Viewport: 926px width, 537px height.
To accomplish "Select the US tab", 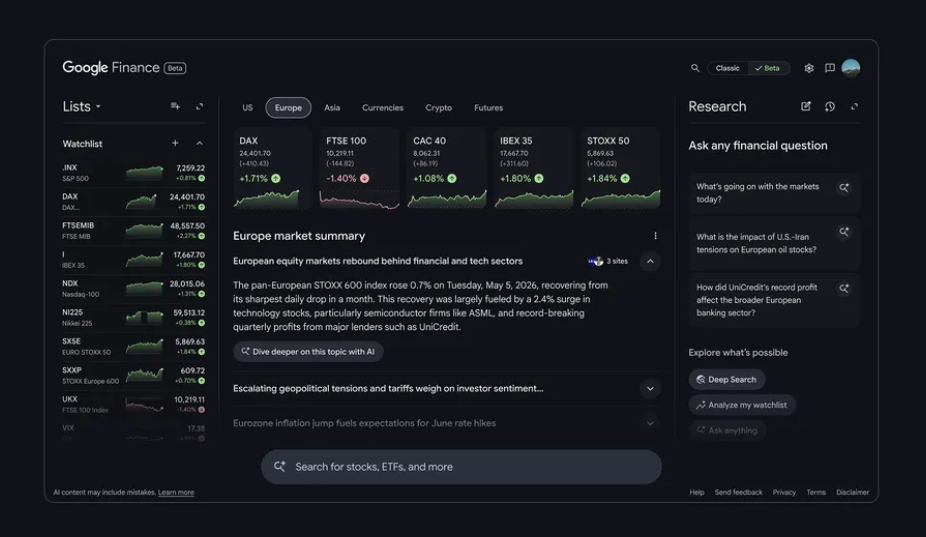I will [247, 108].
